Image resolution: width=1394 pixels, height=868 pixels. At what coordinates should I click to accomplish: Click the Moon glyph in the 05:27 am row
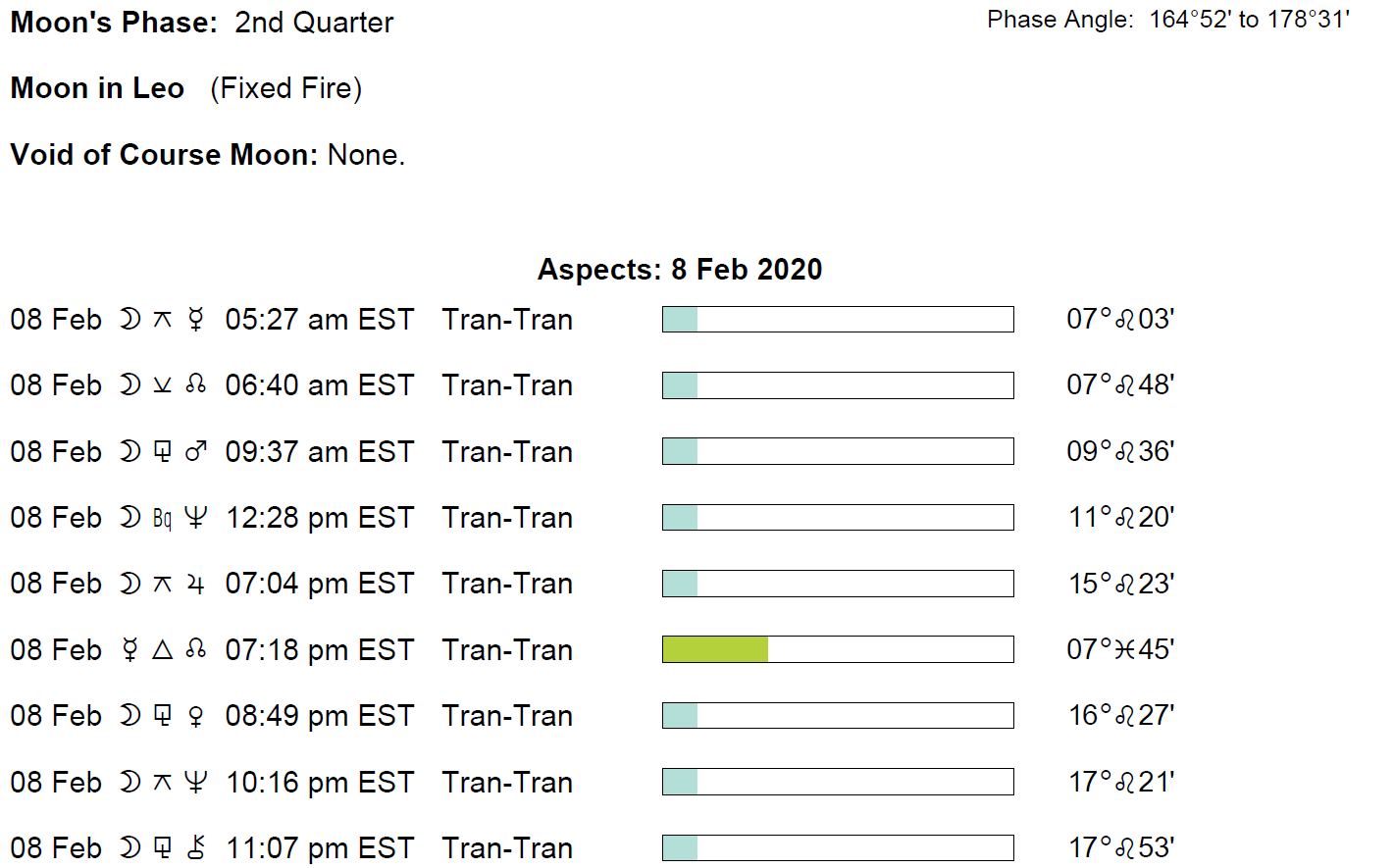(x=129, y=319)
